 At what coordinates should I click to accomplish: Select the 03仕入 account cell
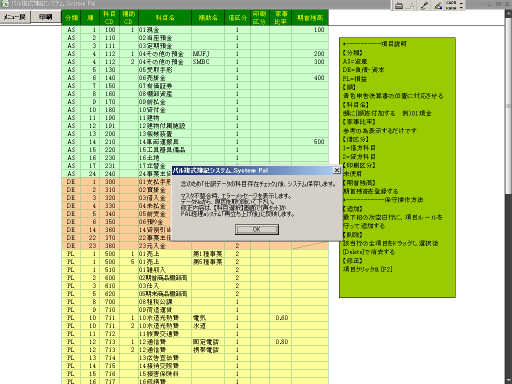coord(165,286)
